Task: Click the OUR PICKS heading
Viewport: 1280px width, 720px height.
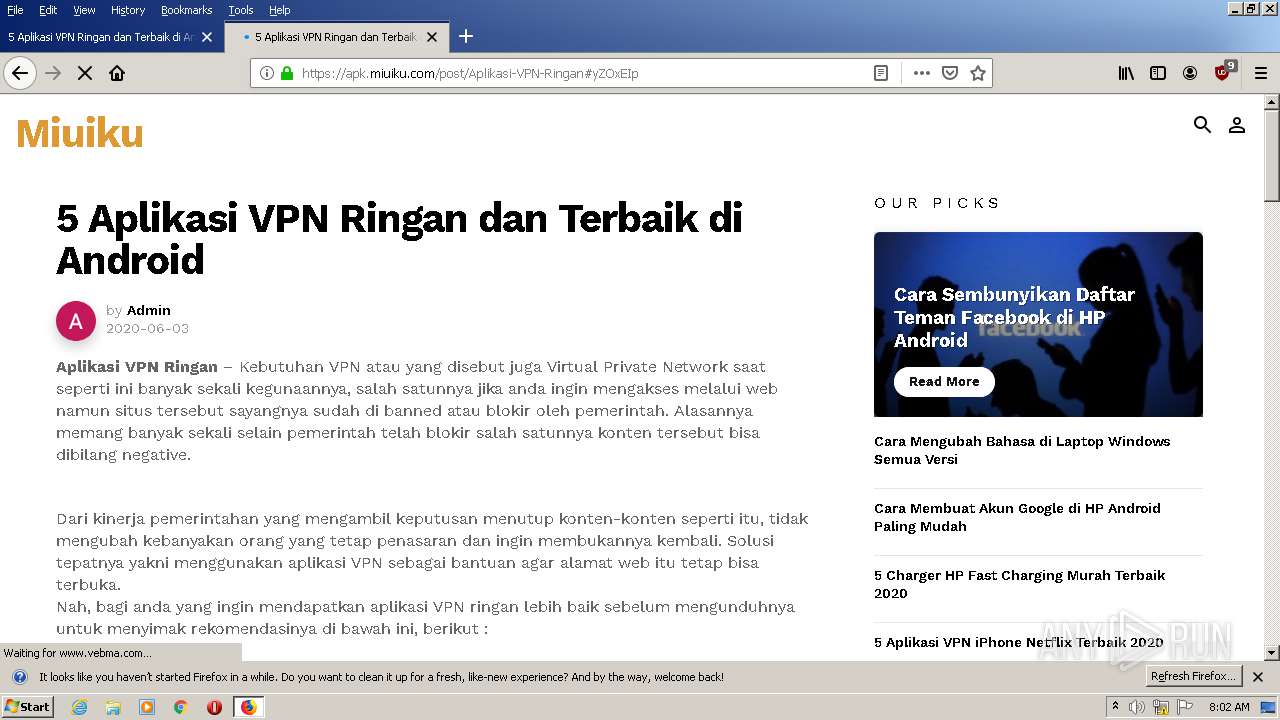Action: [937, 203]
